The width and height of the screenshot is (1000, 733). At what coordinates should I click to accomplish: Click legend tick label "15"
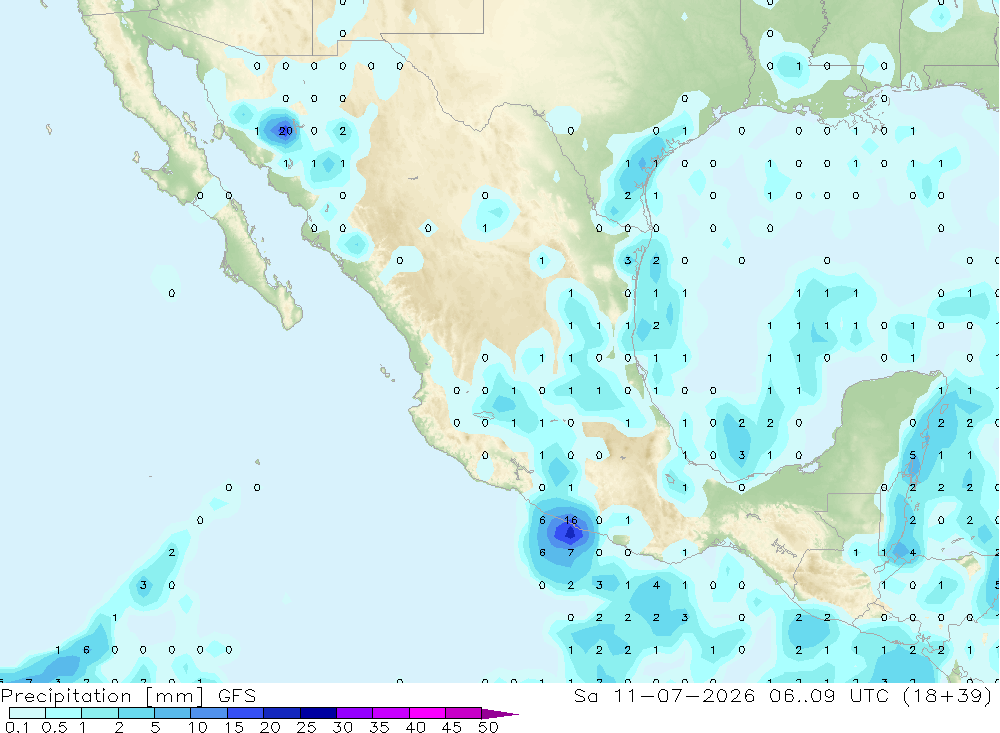(234, 727)
